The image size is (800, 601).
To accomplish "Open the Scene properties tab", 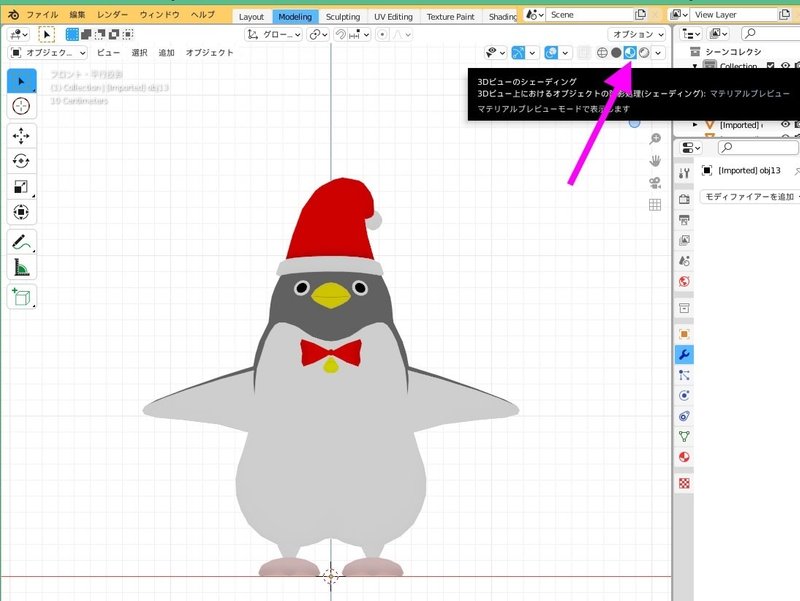I will tap(684, 261).
